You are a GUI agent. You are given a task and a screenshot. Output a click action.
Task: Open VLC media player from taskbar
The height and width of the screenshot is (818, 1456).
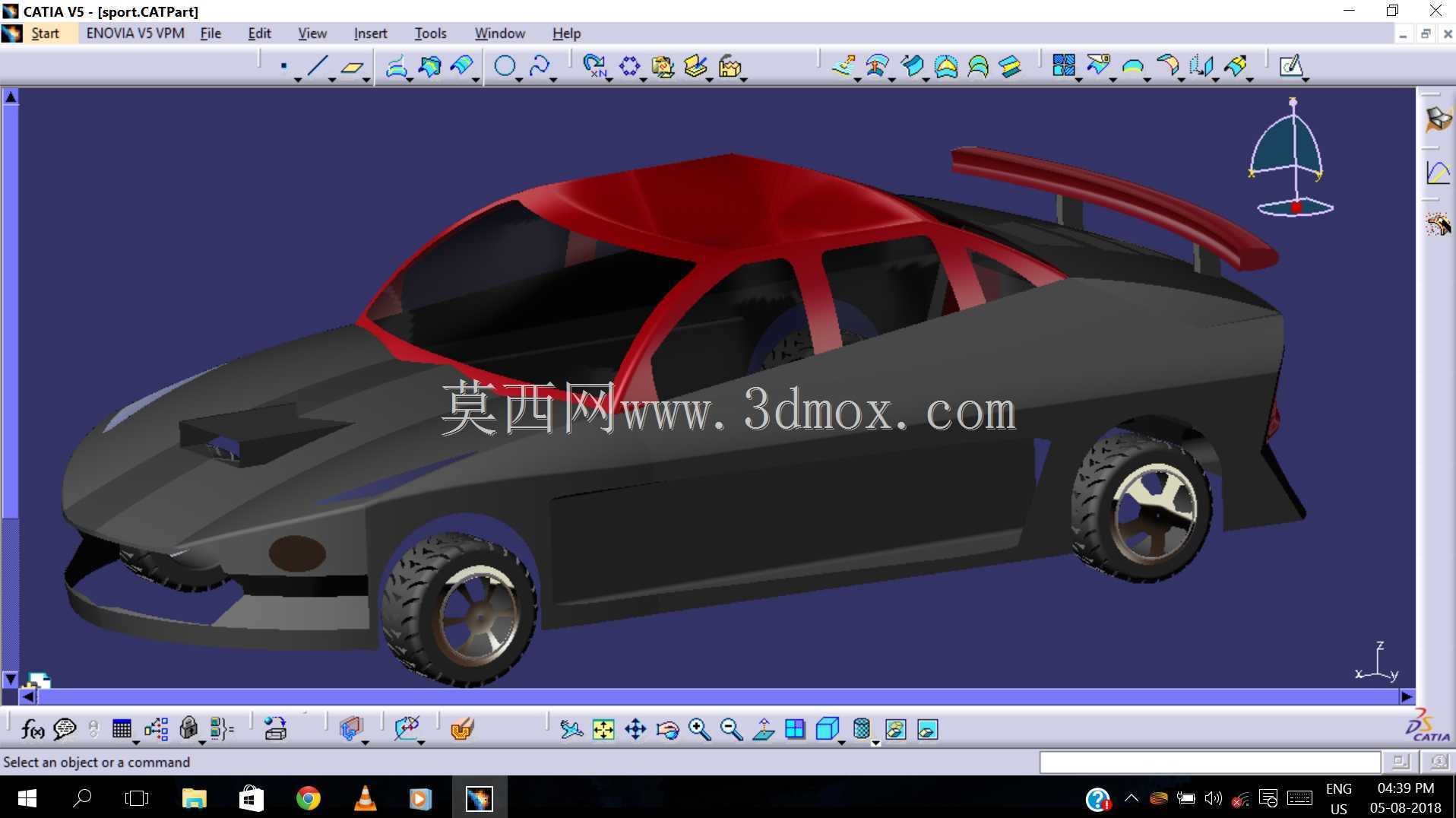click(365, 798)
